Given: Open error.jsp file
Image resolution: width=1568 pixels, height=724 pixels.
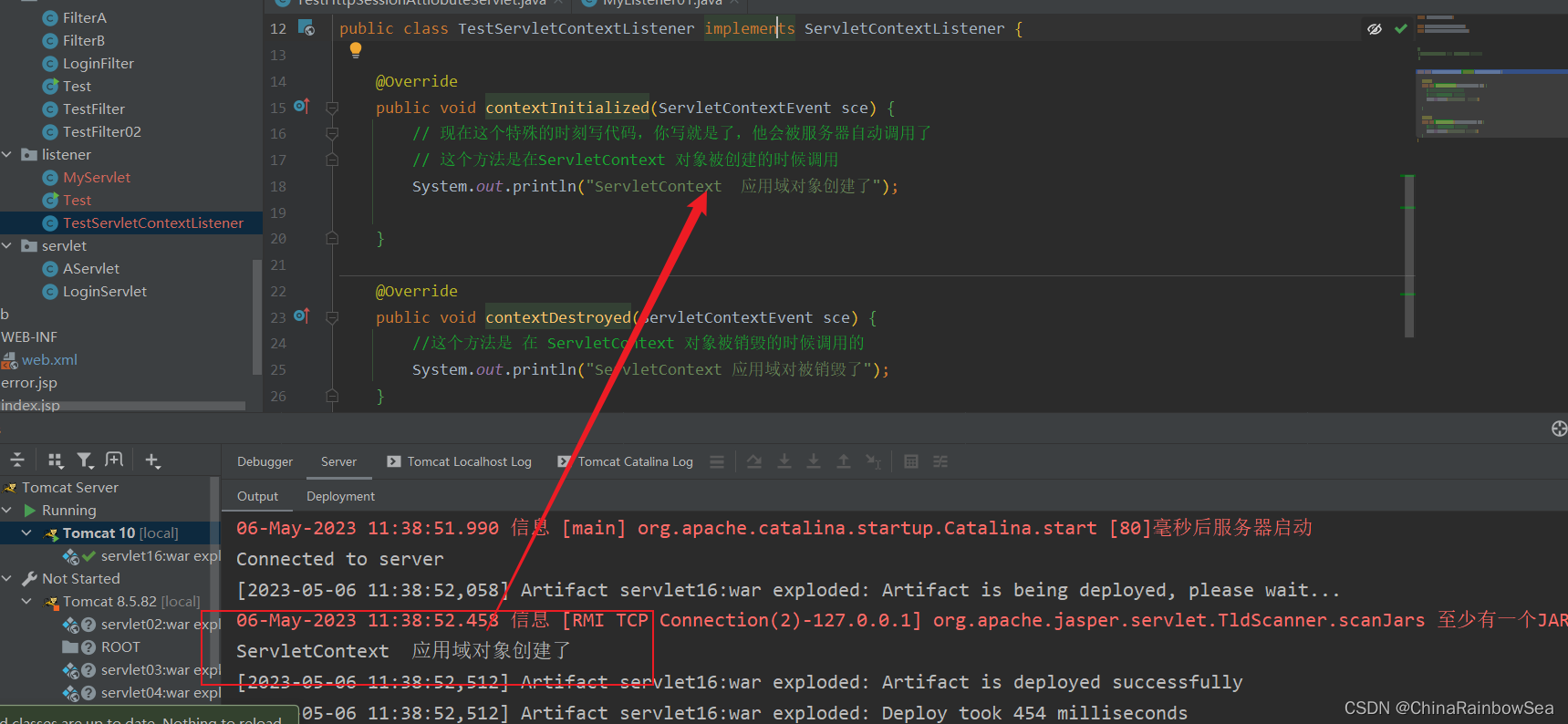Looking at the screenshot, I should 28,383.
